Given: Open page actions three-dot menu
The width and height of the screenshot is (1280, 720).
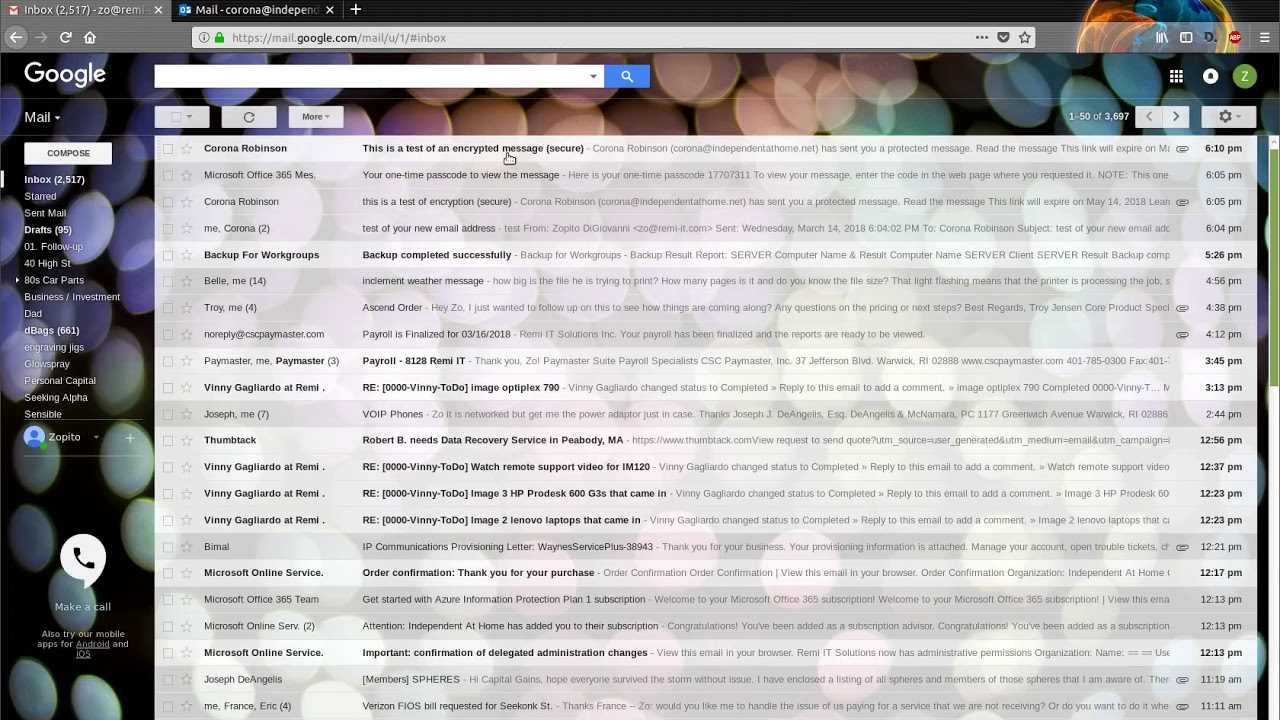Looking at the screenshot, I should [982, 38].
